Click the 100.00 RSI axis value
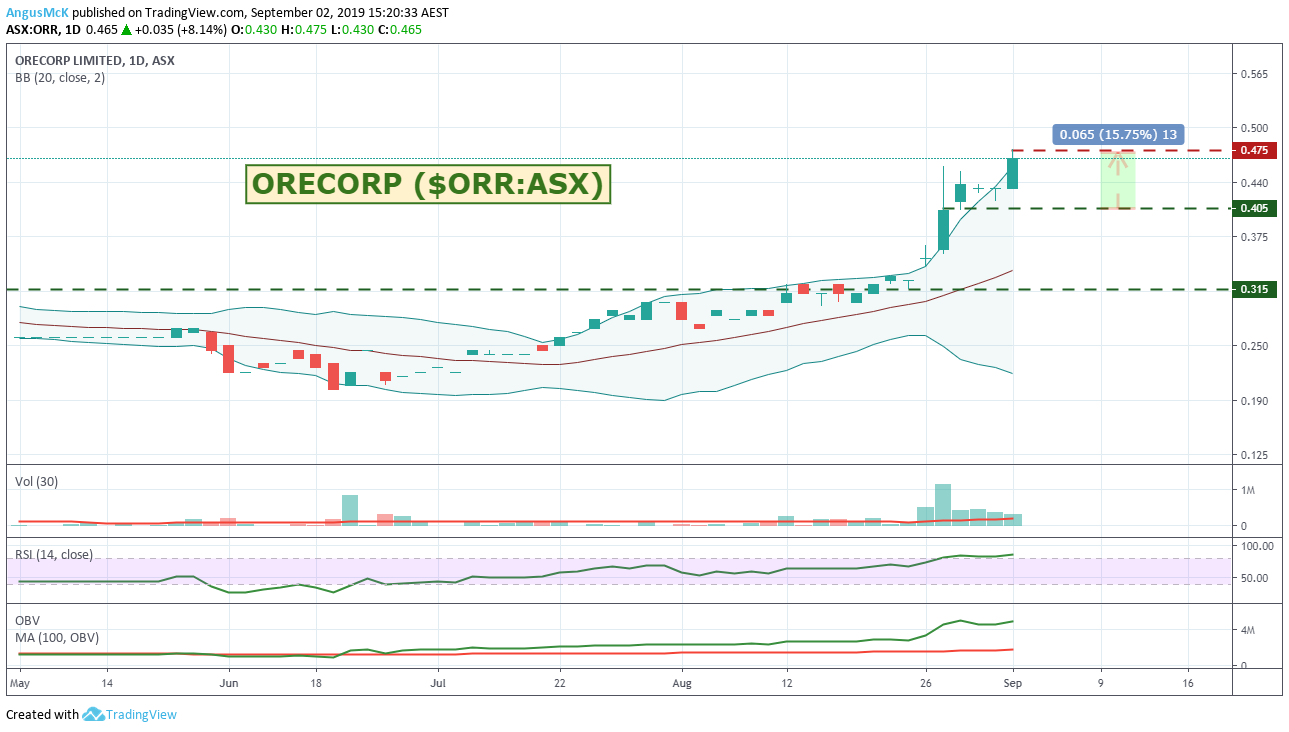The height and width of the screenshot is (732, 1289). pyautogui.click(x=1257, y=546)
